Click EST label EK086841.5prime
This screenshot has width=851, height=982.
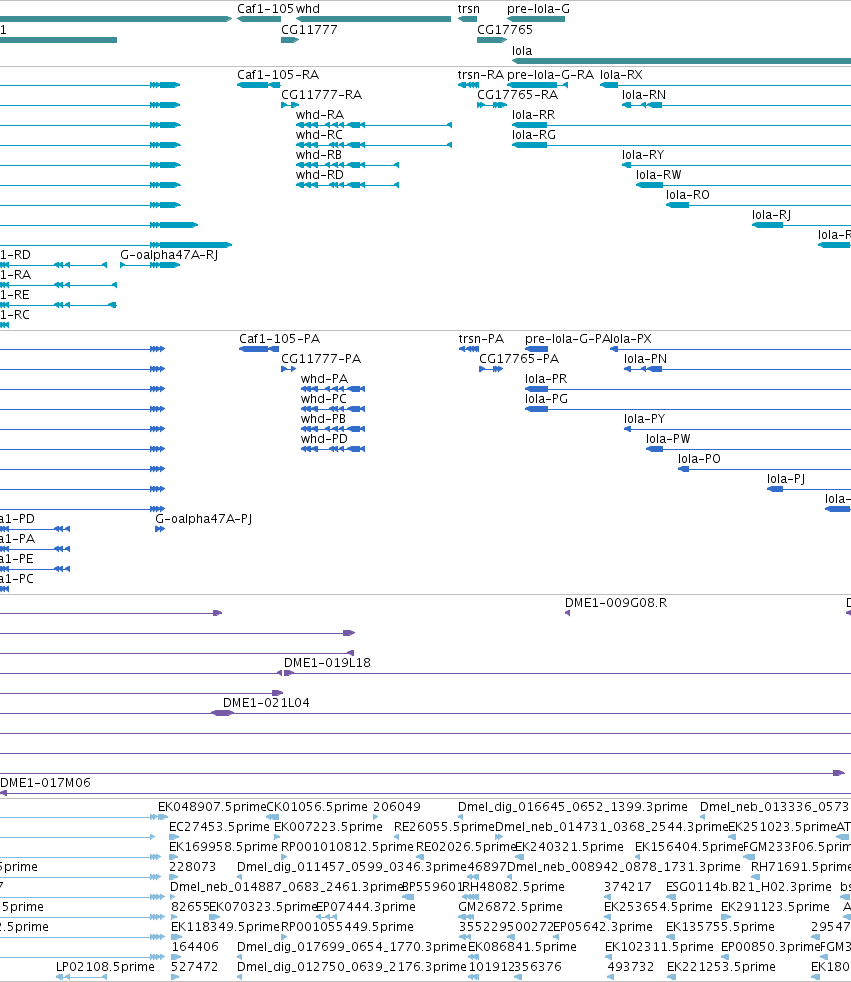coord(522,948)
